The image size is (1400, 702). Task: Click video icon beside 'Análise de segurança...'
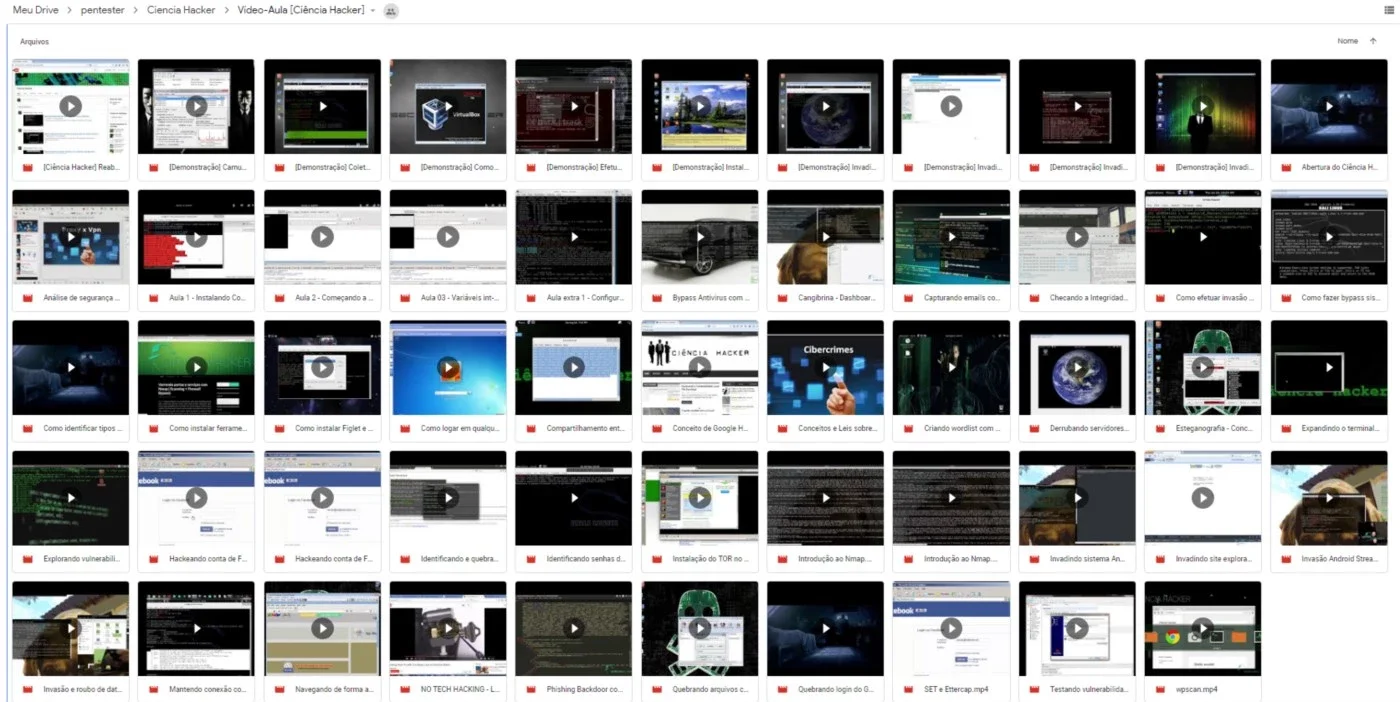click(28, 298)
